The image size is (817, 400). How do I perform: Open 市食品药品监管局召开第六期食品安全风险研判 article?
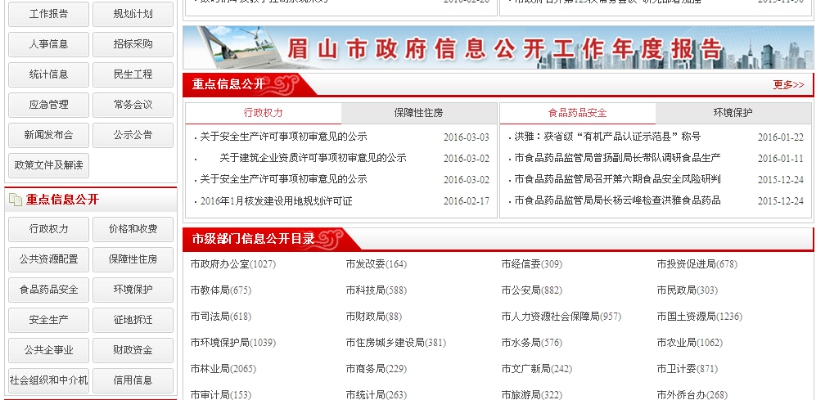[617, 180]
